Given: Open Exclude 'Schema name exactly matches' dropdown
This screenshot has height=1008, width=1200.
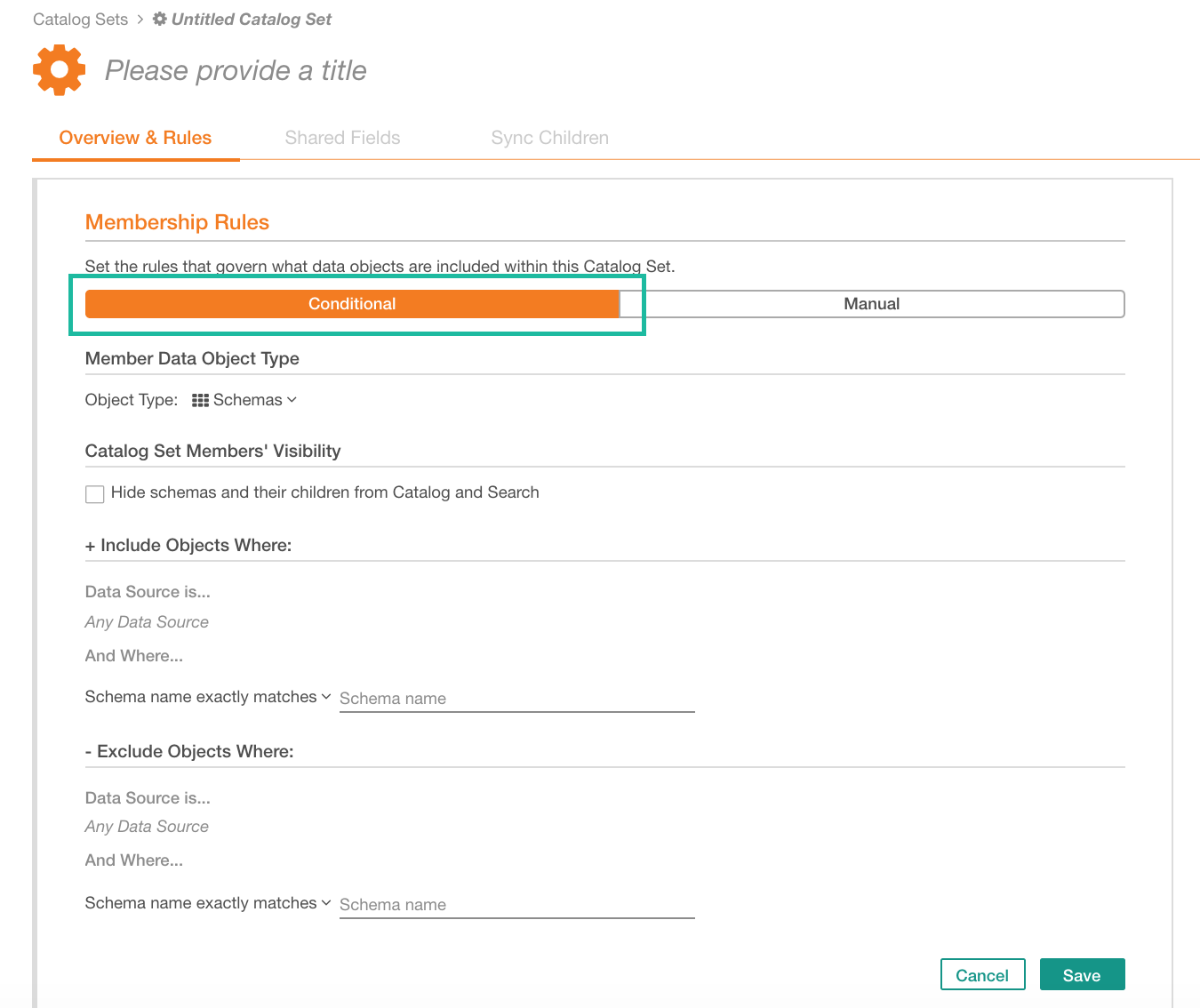Looking at the screenshot, I should [208, 903].
